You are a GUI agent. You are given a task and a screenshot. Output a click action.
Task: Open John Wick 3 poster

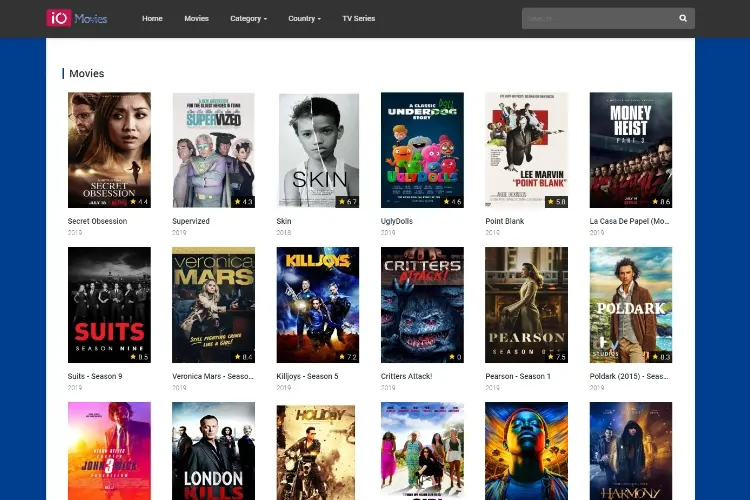point(109,451)
